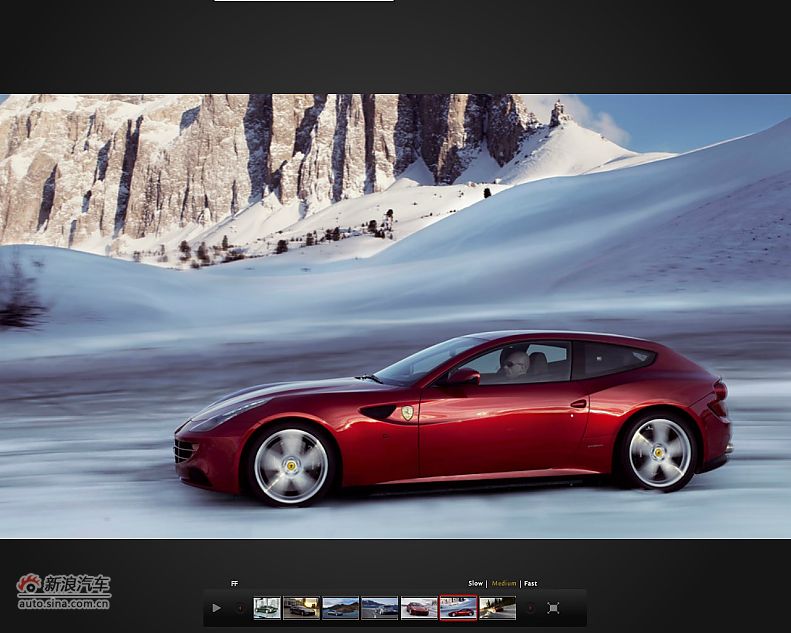Select the fourth thumbnail in filmstrip
The image size is (791, 633).
tap(379, 608)
